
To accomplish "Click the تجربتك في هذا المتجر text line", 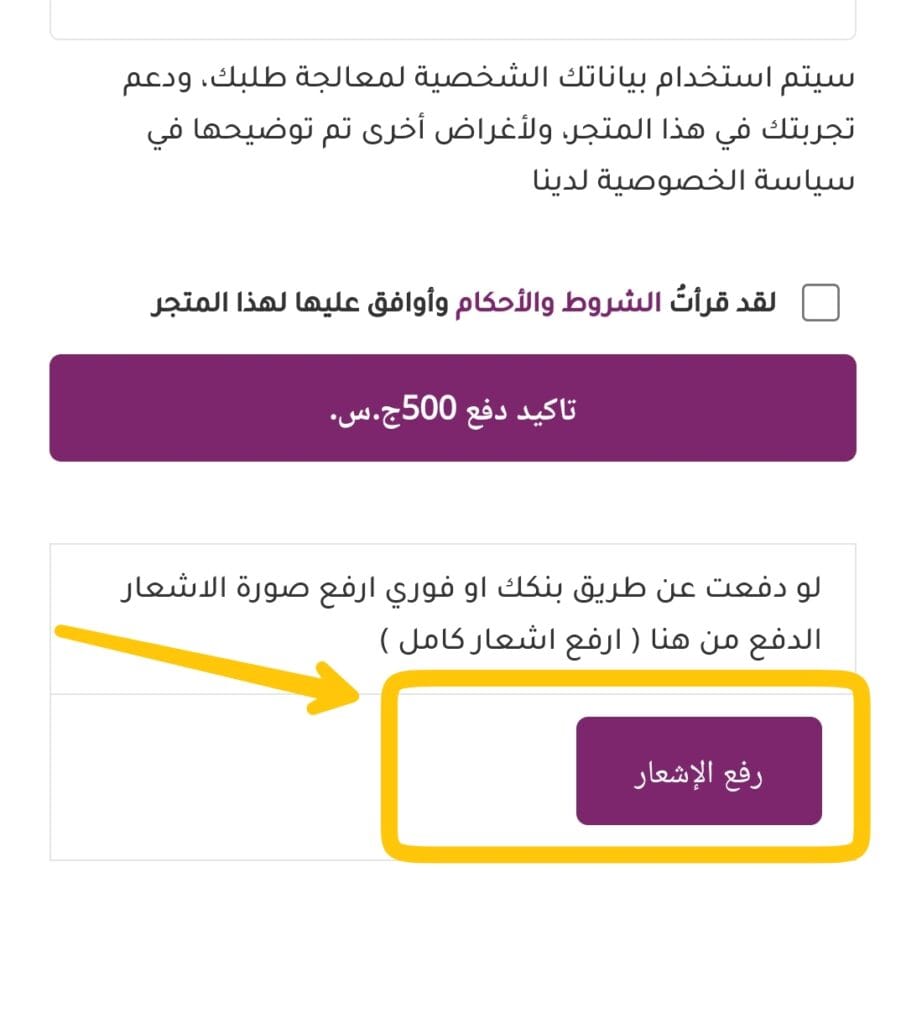I will pyautogui.click(x=501, y=129).
